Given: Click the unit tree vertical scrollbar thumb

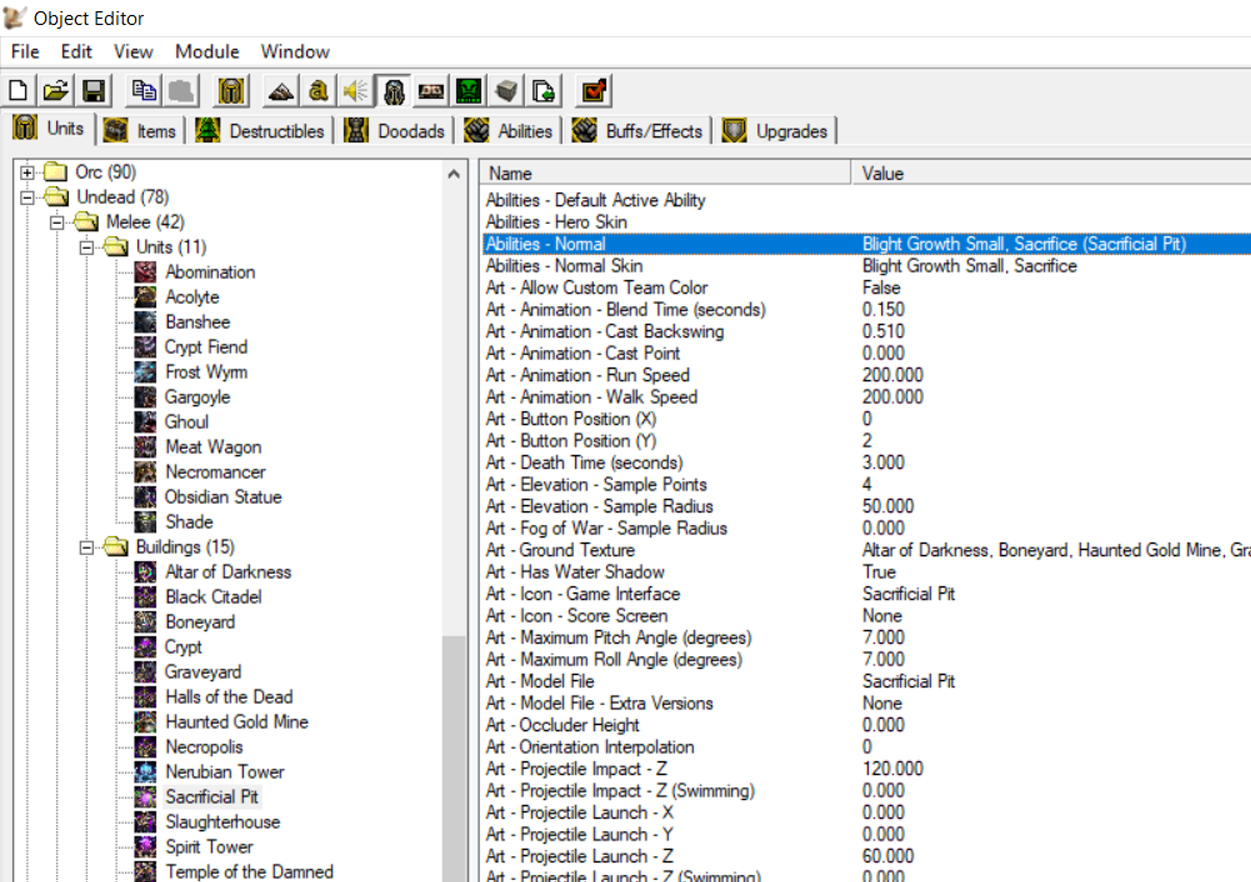Looking at the screenshot, I should (454, 758).
